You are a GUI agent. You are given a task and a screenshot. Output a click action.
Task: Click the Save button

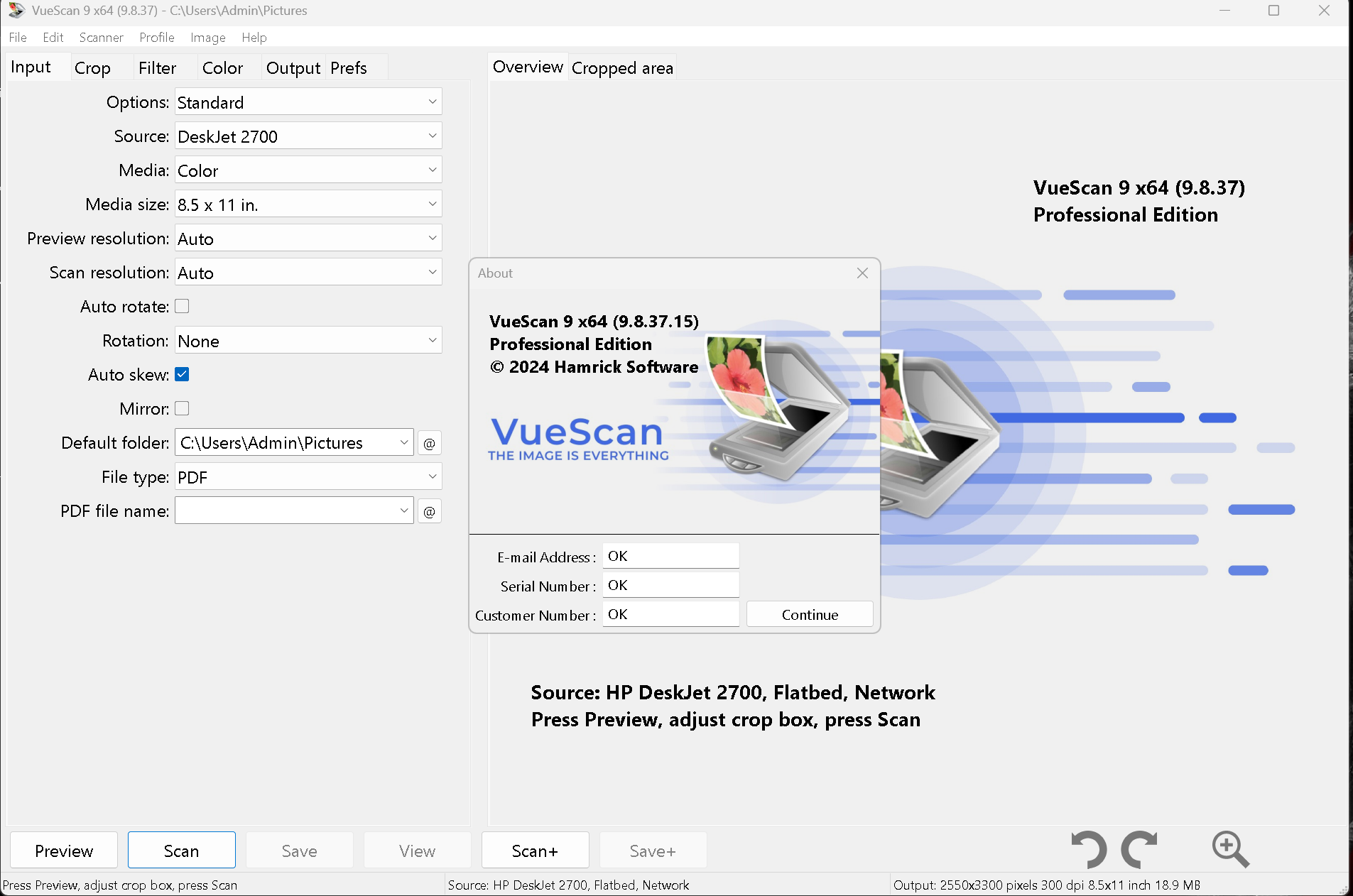point(300,850)
